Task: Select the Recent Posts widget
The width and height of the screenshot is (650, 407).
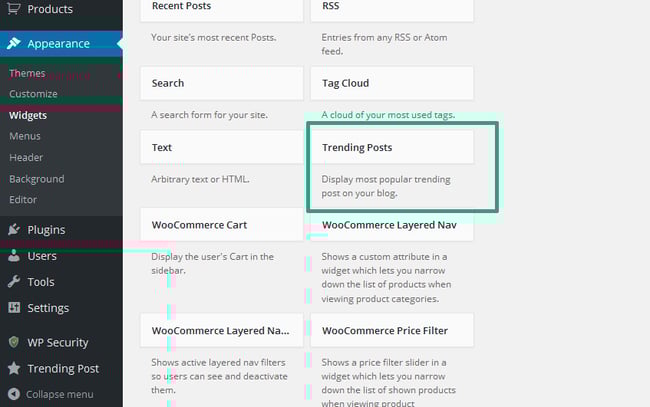Action: [222, 7]
